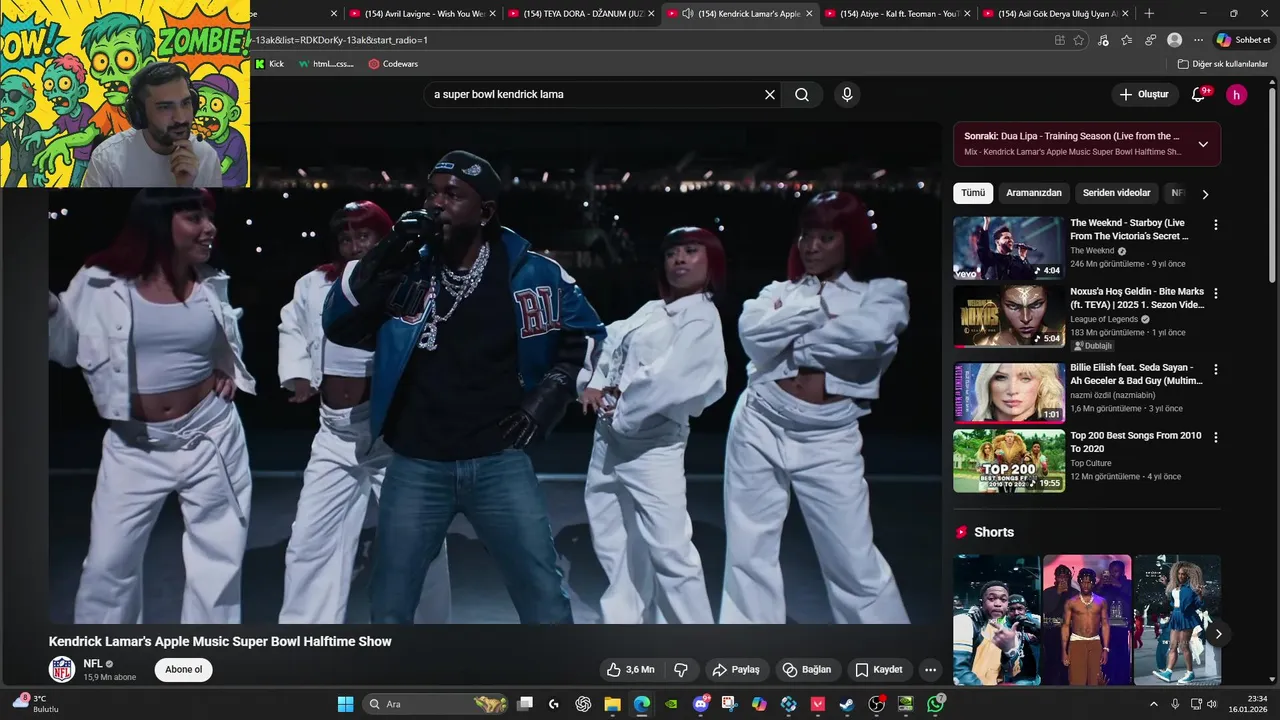Open a new browser tab
1280x720 pixels.
[x=1149, y=13]
